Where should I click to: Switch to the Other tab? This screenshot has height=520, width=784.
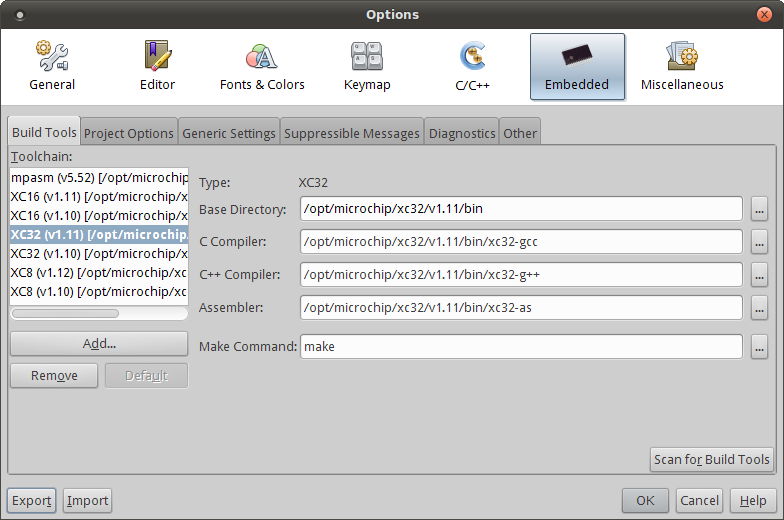[520, 133]
